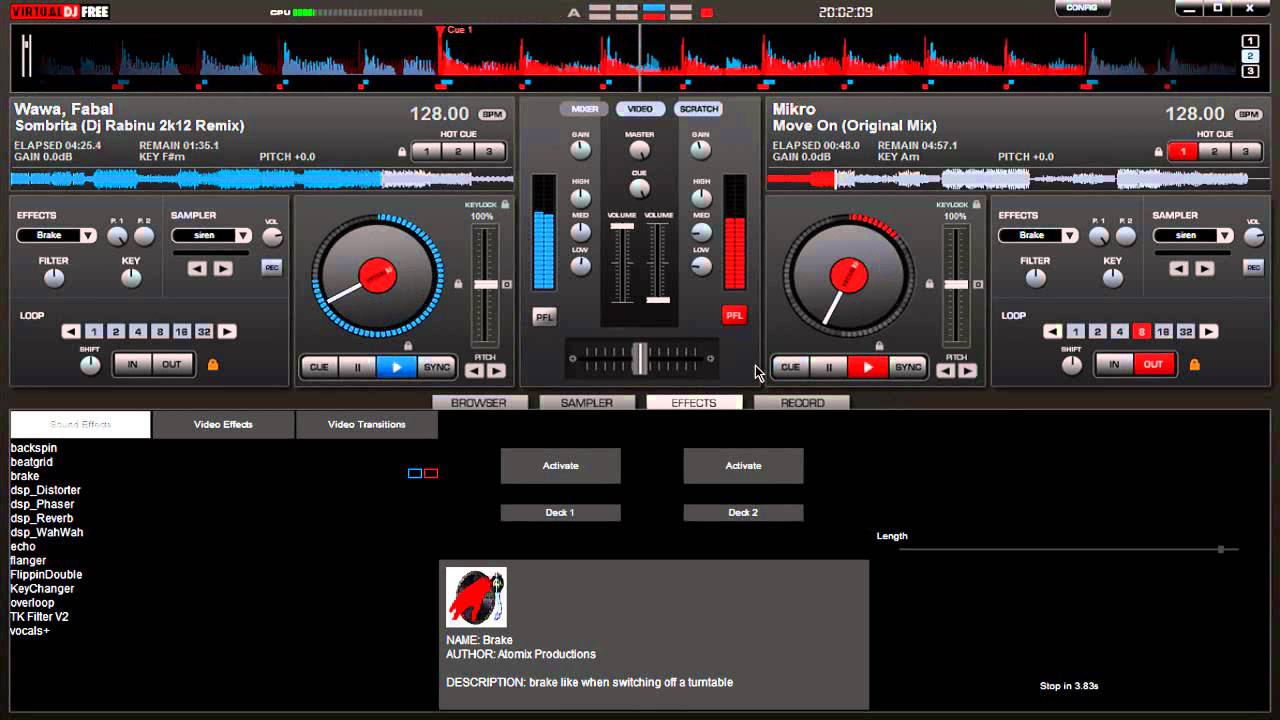
Task: Toggle right deck hot cue lock
Action: point(1159,152)
